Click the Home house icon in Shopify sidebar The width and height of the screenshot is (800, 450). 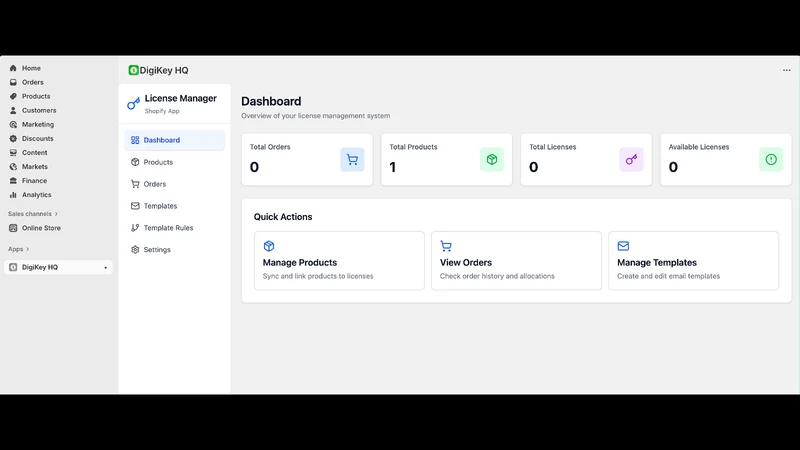13,68
